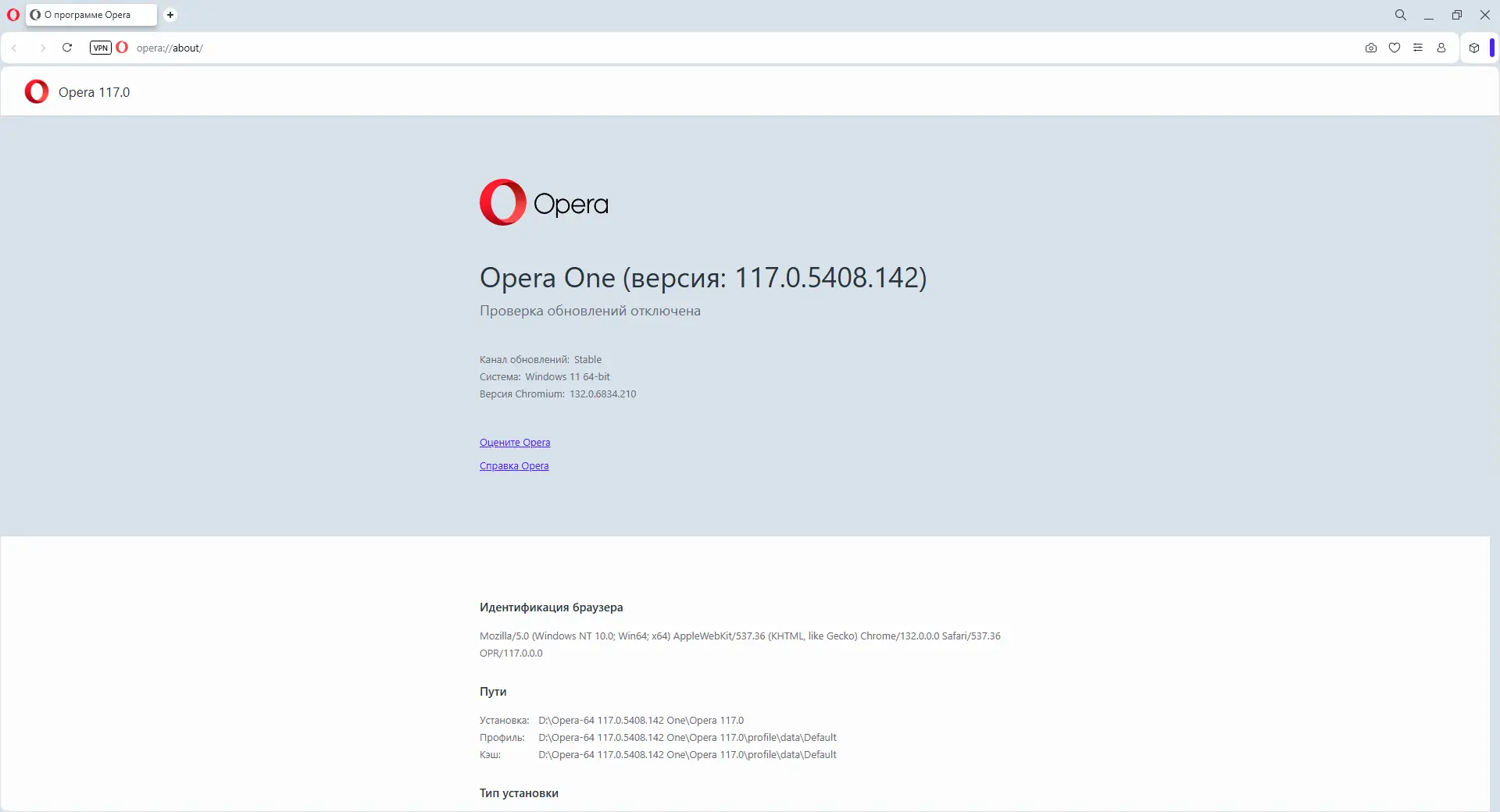This screenshot has height=812, width=1500.
Task: Open the "Оцените Opera" link
Action: point(515,443)
